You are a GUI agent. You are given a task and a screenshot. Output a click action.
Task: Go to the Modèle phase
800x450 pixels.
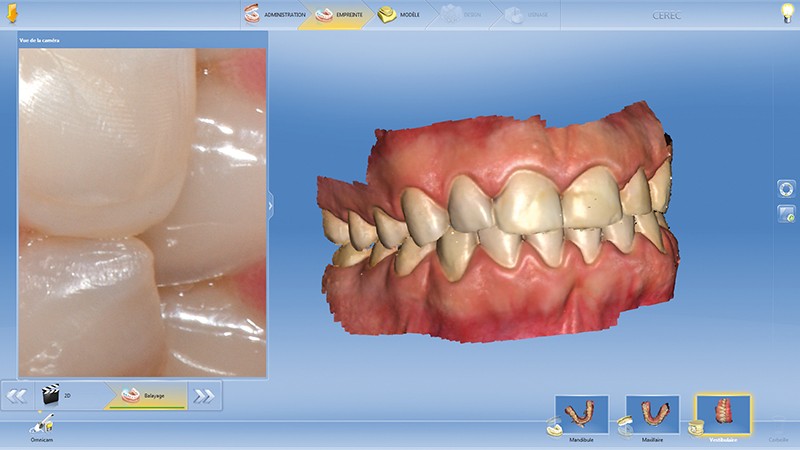click(402, 15)
